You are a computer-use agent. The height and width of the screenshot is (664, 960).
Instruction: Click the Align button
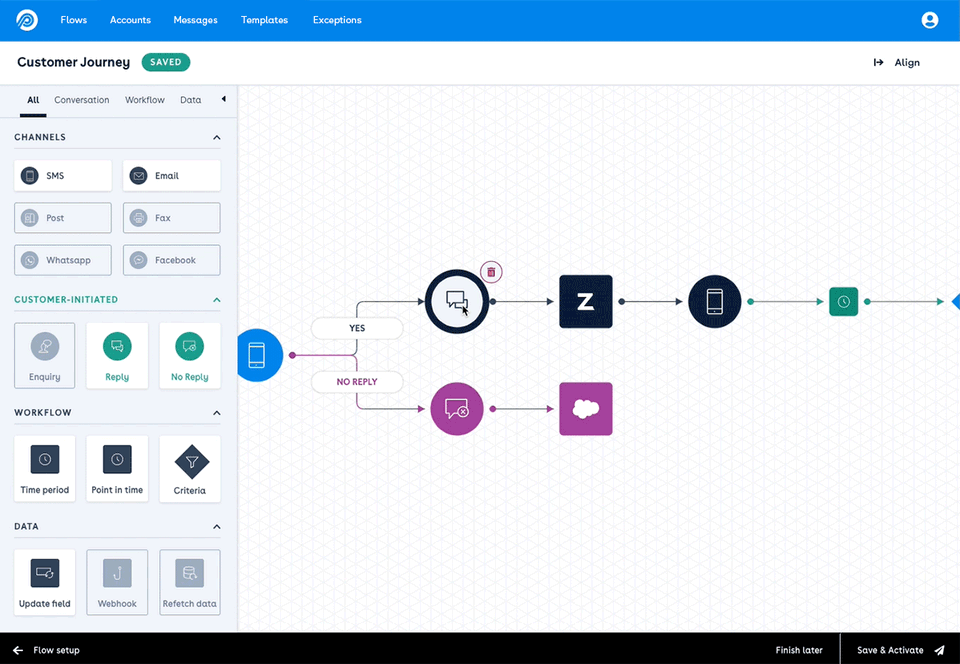coord(896,62)
